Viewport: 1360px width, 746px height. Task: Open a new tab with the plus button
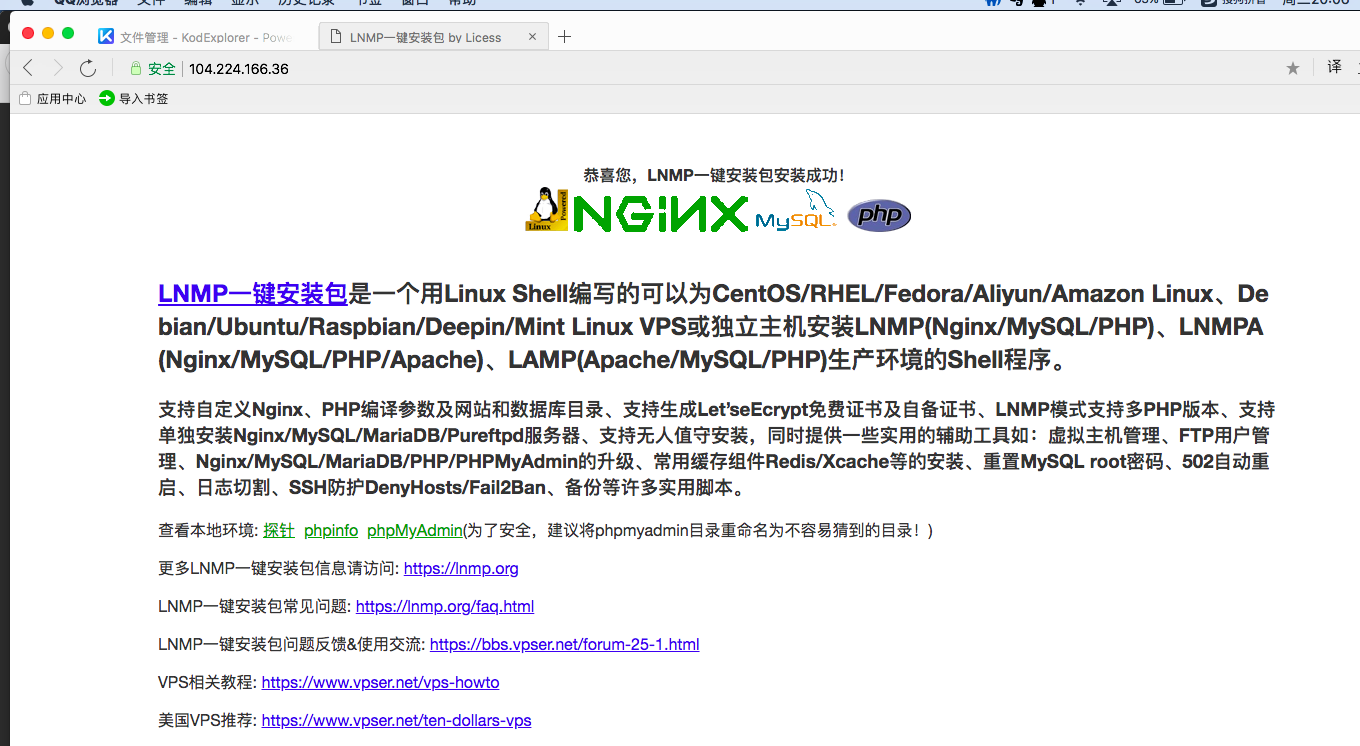tap(563, 36)
